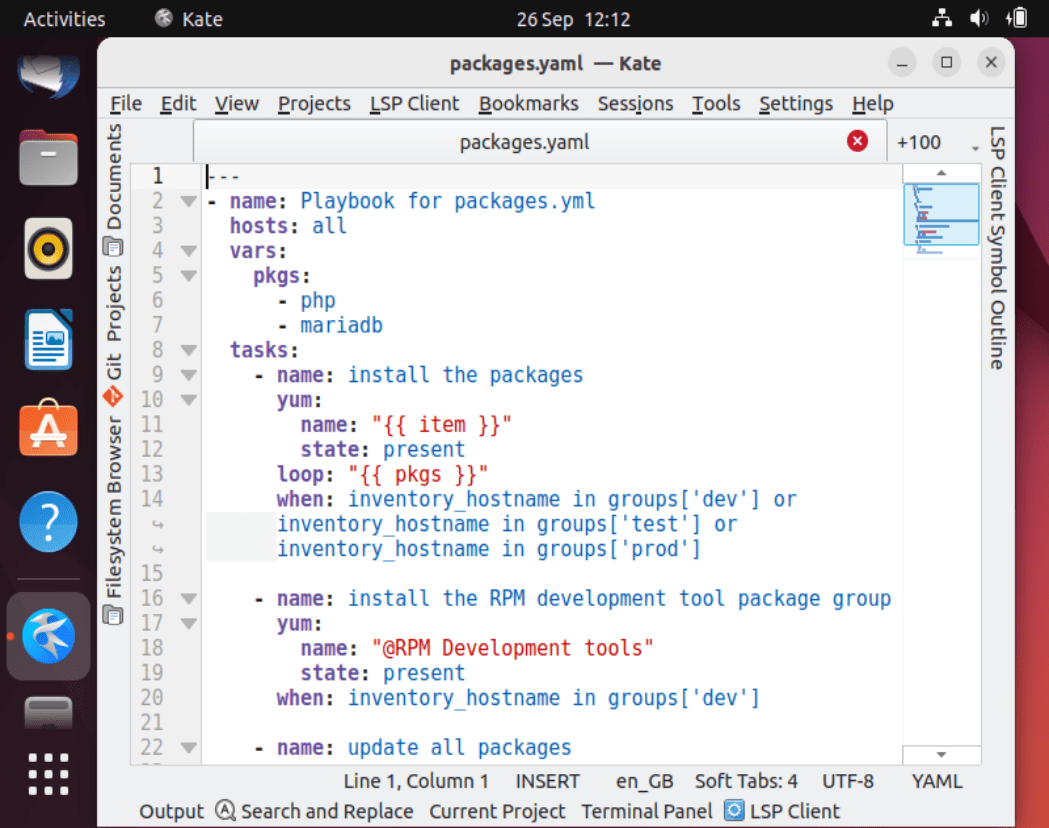1049x828 pixels.
Task: Open the Help app from the dock
Action: (x=47, y=521)
